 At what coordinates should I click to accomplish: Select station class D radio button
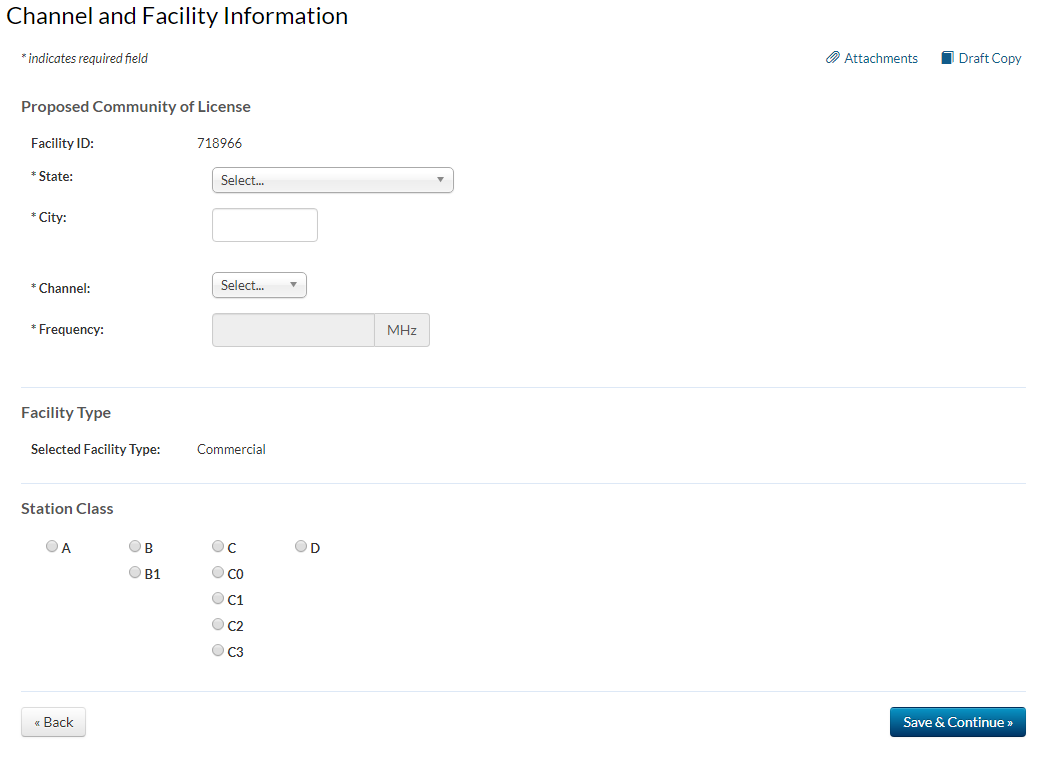301,547
